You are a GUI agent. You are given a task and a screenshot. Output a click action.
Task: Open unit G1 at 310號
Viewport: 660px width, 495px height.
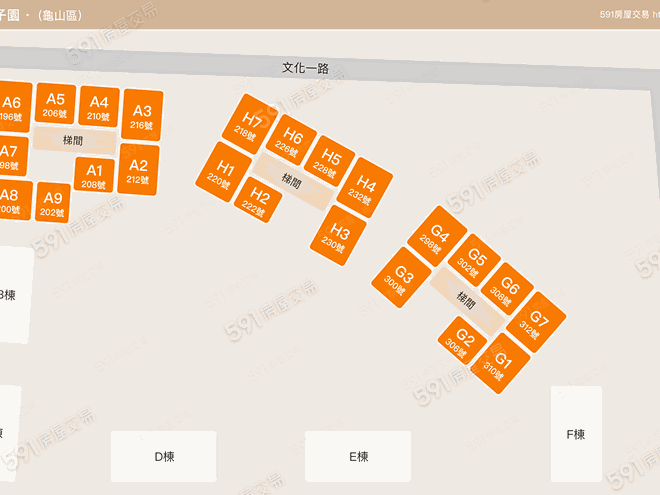pos(498,366)
